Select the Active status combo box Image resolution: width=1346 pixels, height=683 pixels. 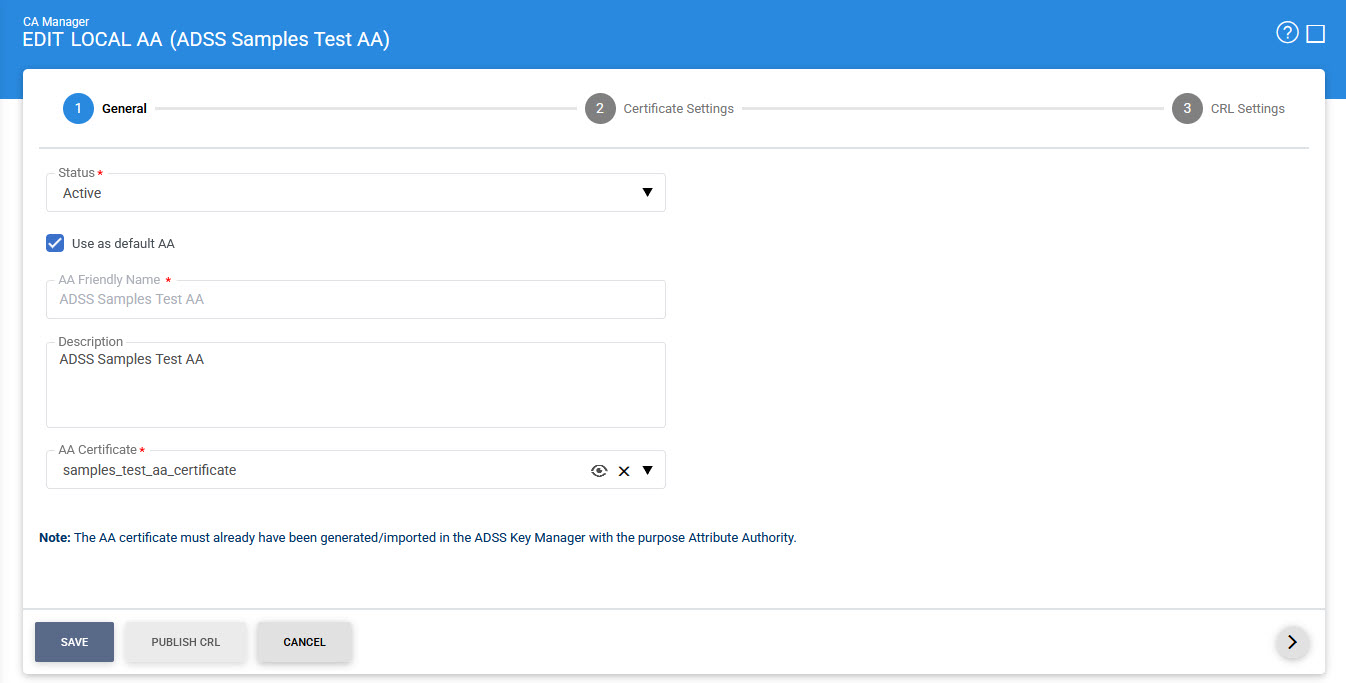(x=340, y=193)
